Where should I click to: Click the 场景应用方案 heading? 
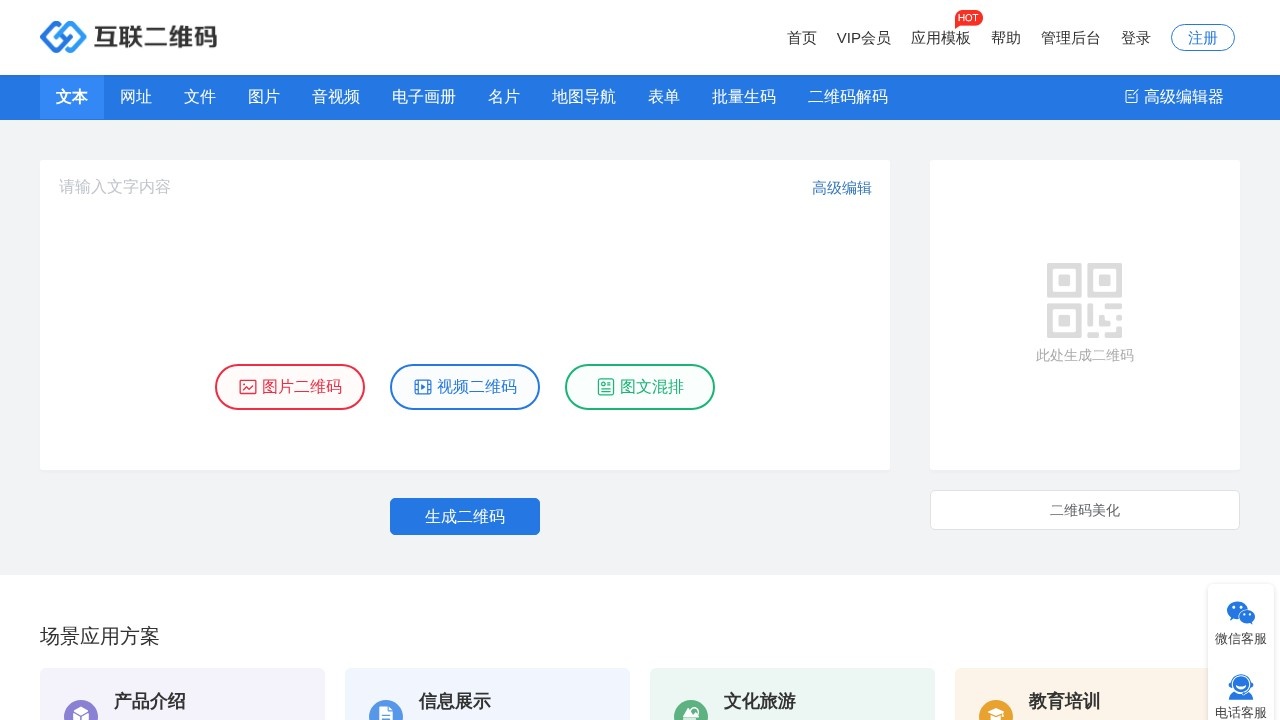[100, 636]
